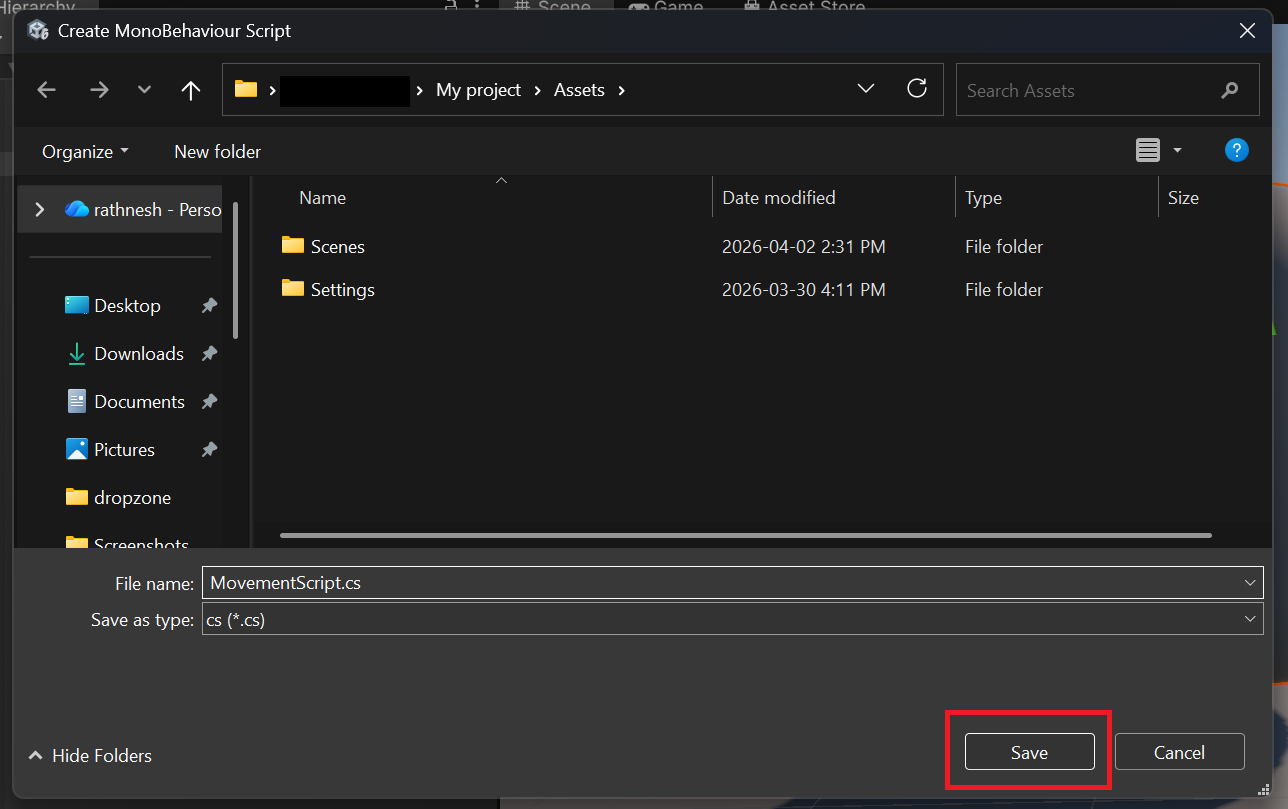Image resolution: width=1288 pixels, height=809 pixels.
Task: Unpin Documents from quick access
Action: tap(209, 401)
